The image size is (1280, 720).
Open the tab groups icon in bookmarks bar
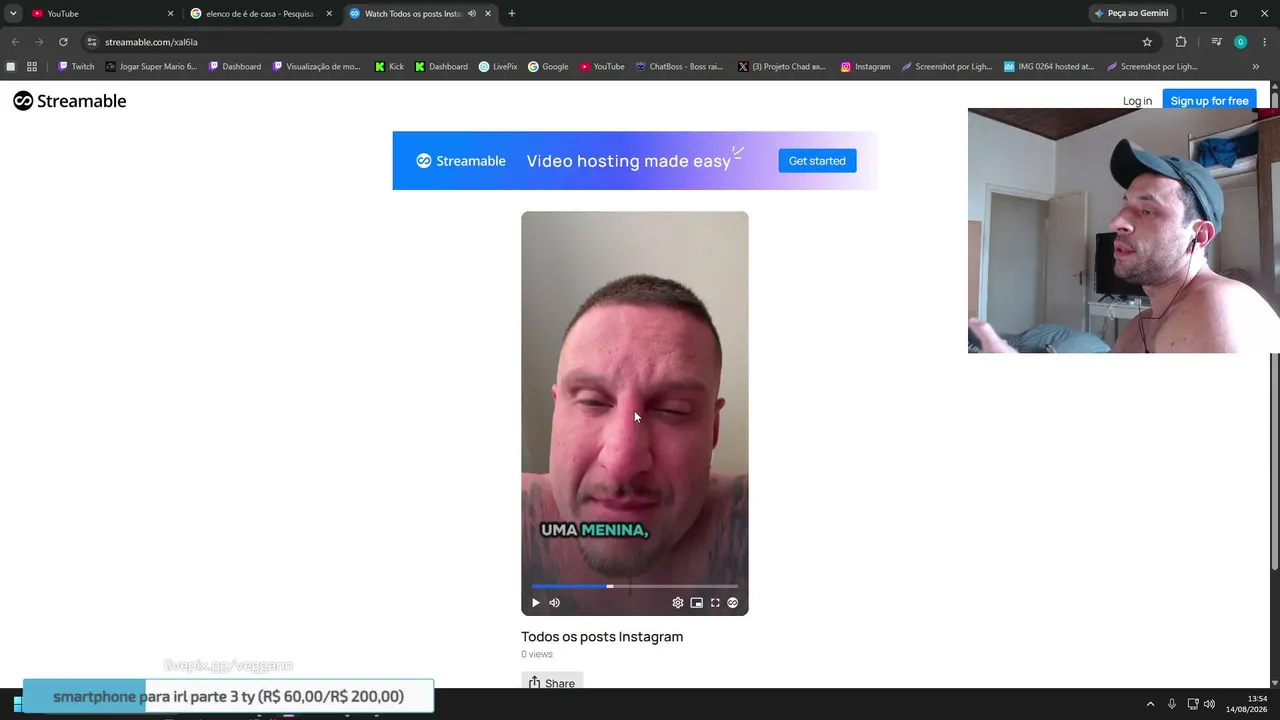(x=11, y=67)
